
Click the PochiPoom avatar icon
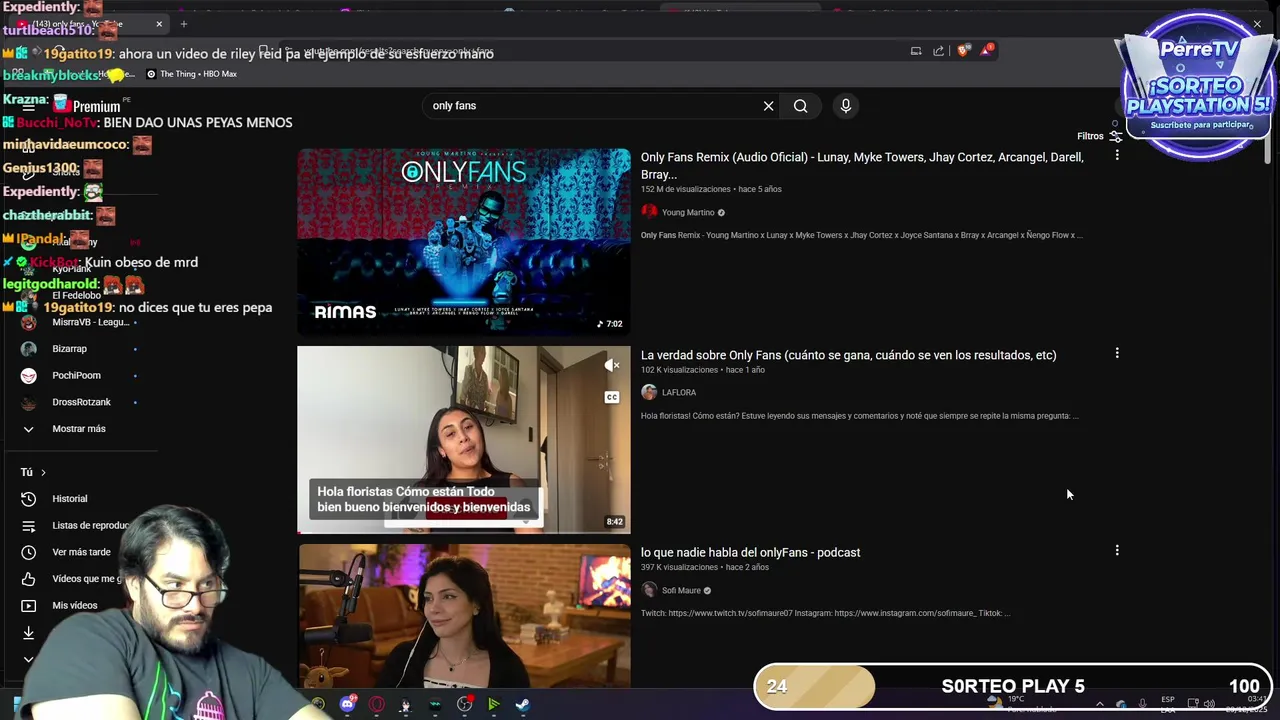point(28,375)
